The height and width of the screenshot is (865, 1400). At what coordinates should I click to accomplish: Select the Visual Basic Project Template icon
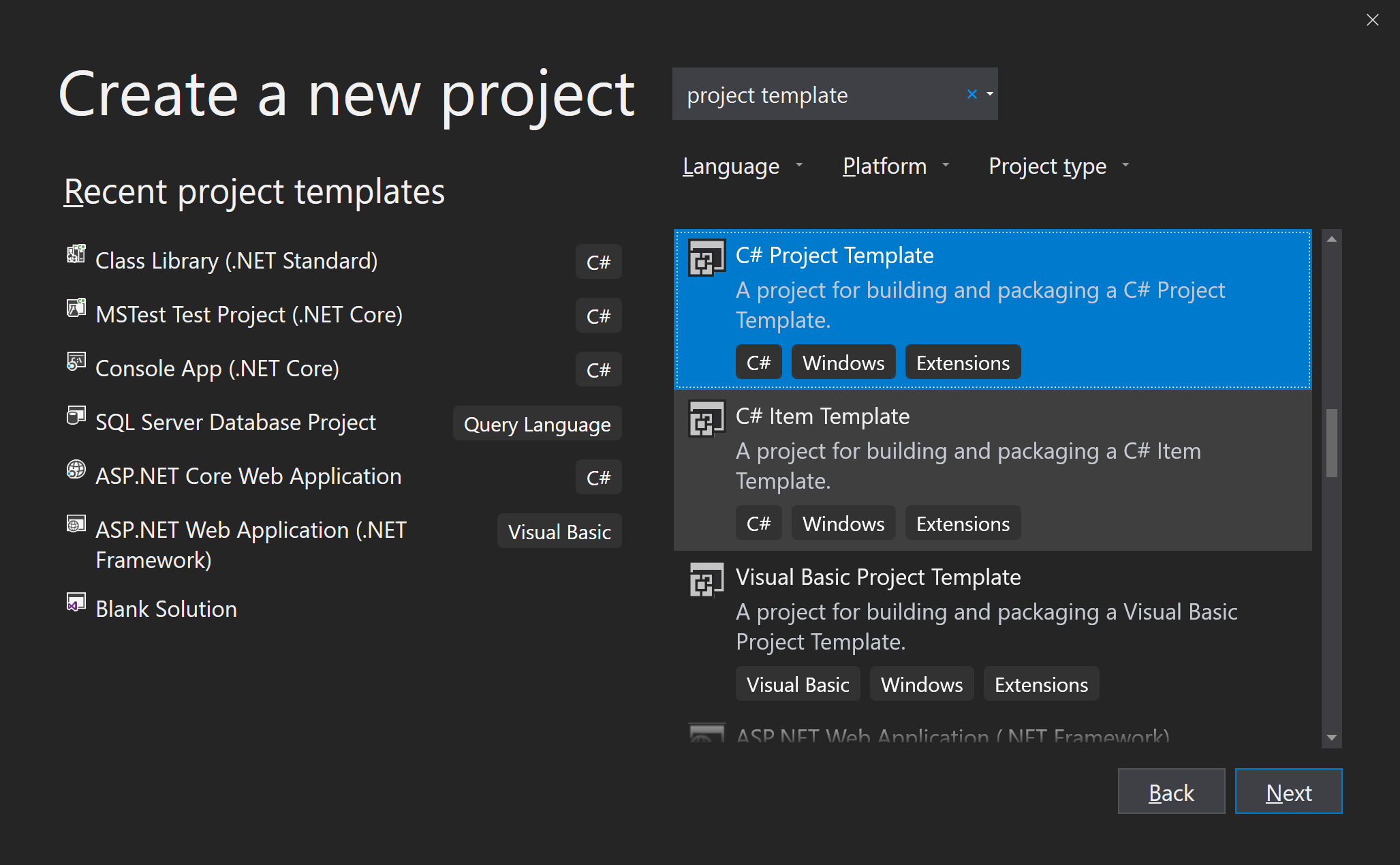click(705, 577)
